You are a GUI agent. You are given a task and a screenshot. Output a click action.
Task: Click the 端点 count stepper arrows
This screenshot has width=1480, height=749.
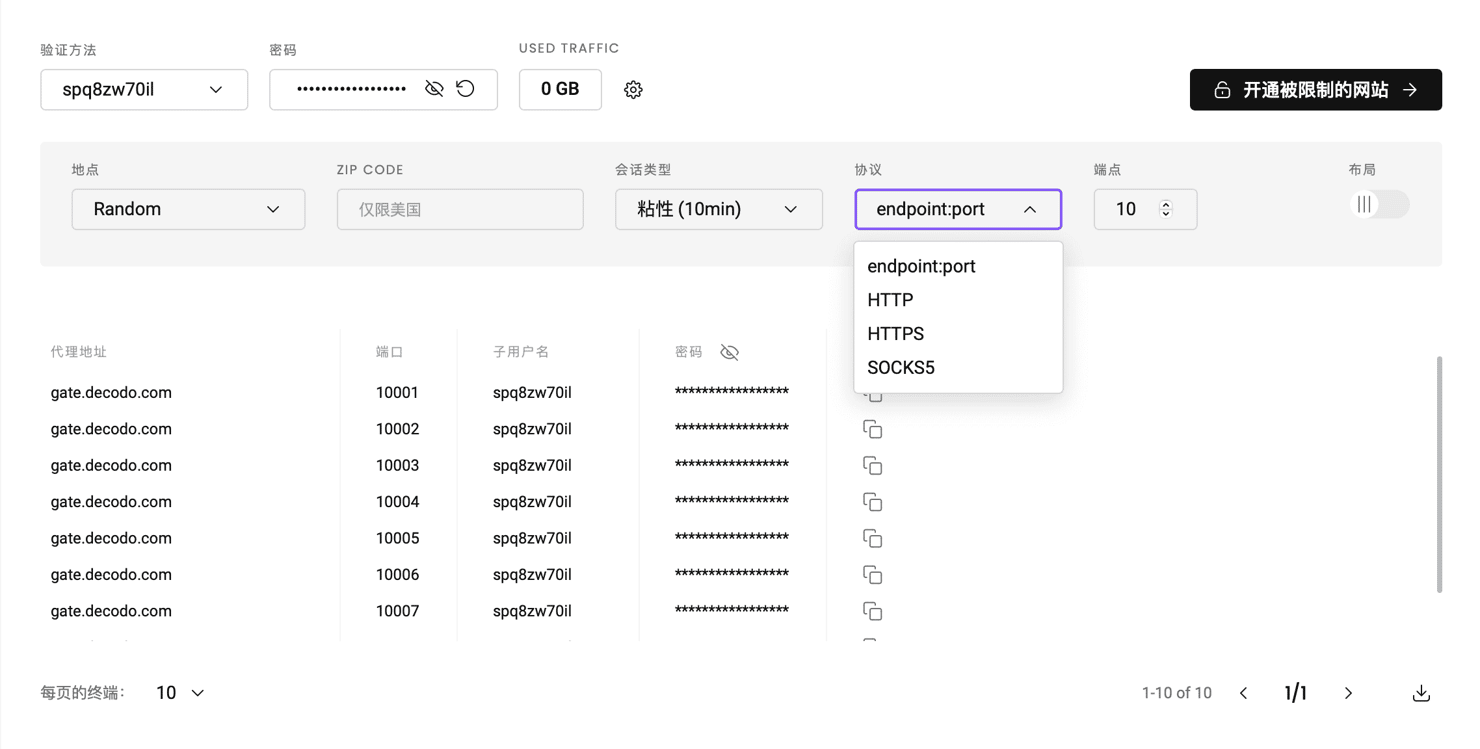[1166, 209]
